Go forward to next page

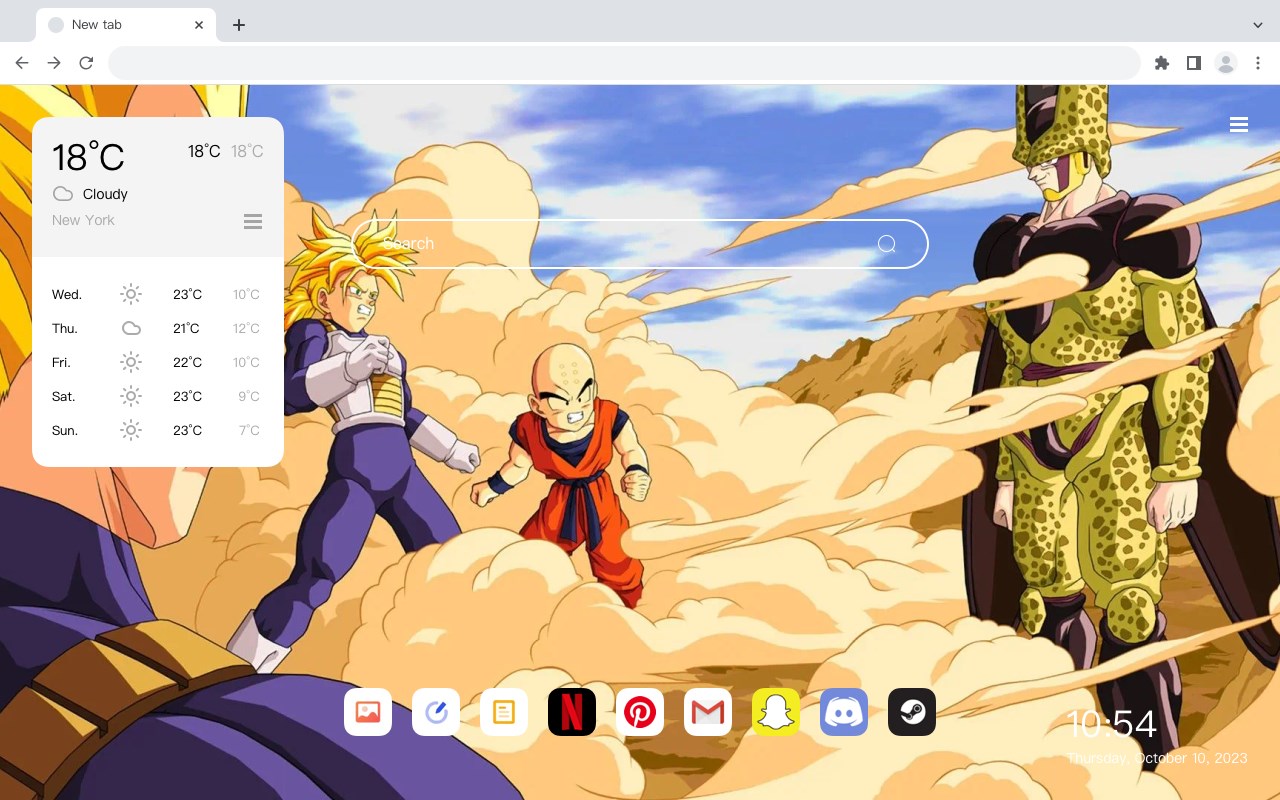tap(54, 63)
